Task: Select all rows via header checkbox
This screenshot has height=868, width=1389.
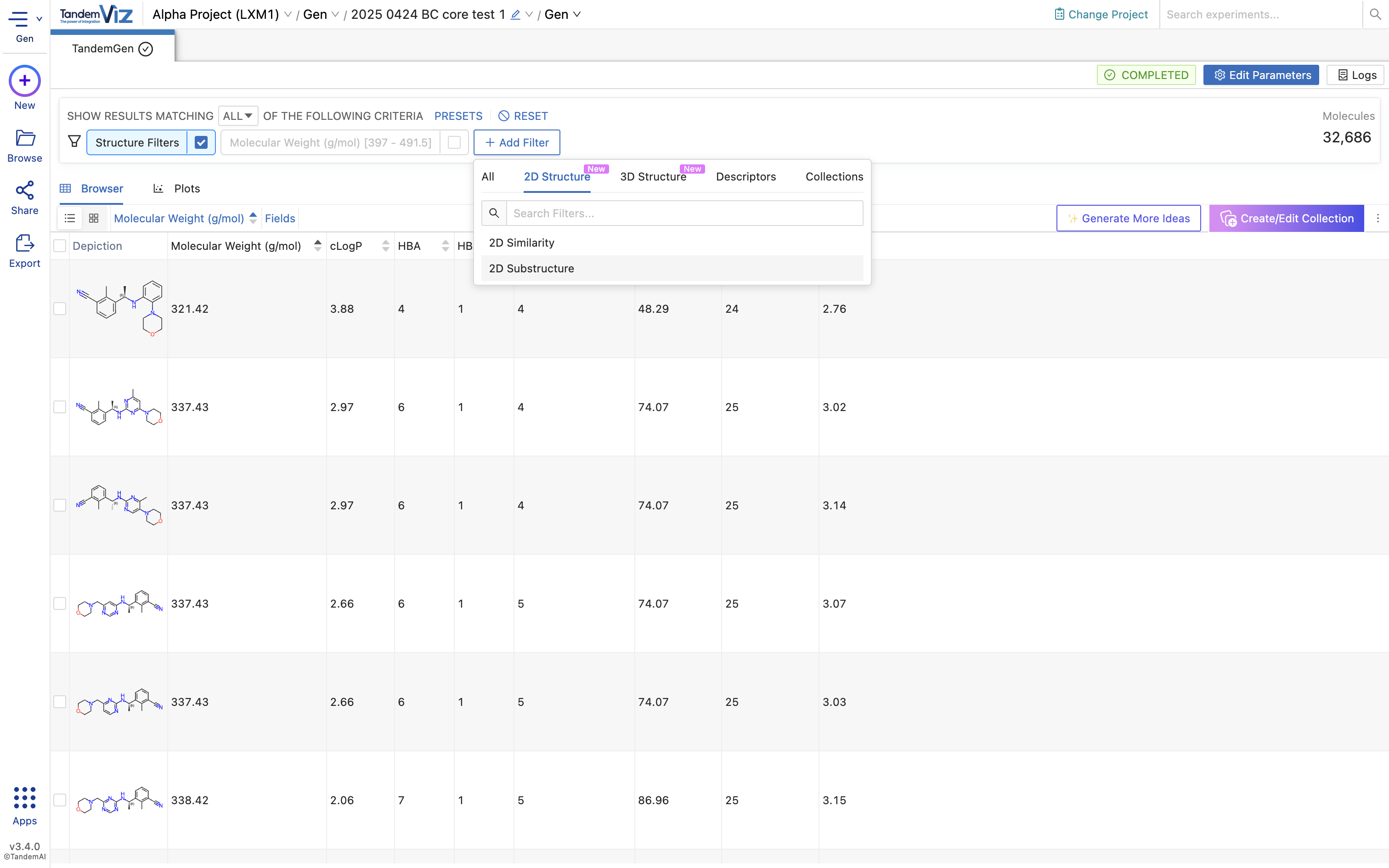Action: point(60,246)
